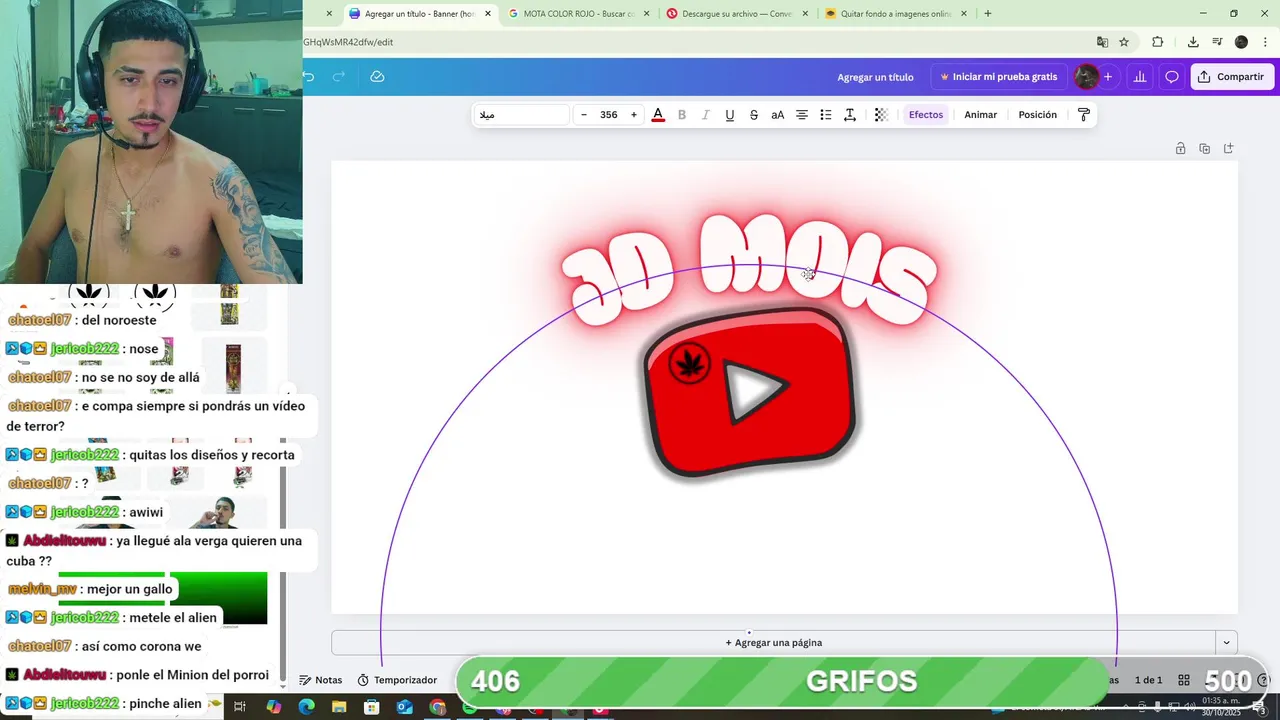The width and height of the screenshot is (1280, 720).
Task: Open the browser downloads
Action: click(1193, 42)
